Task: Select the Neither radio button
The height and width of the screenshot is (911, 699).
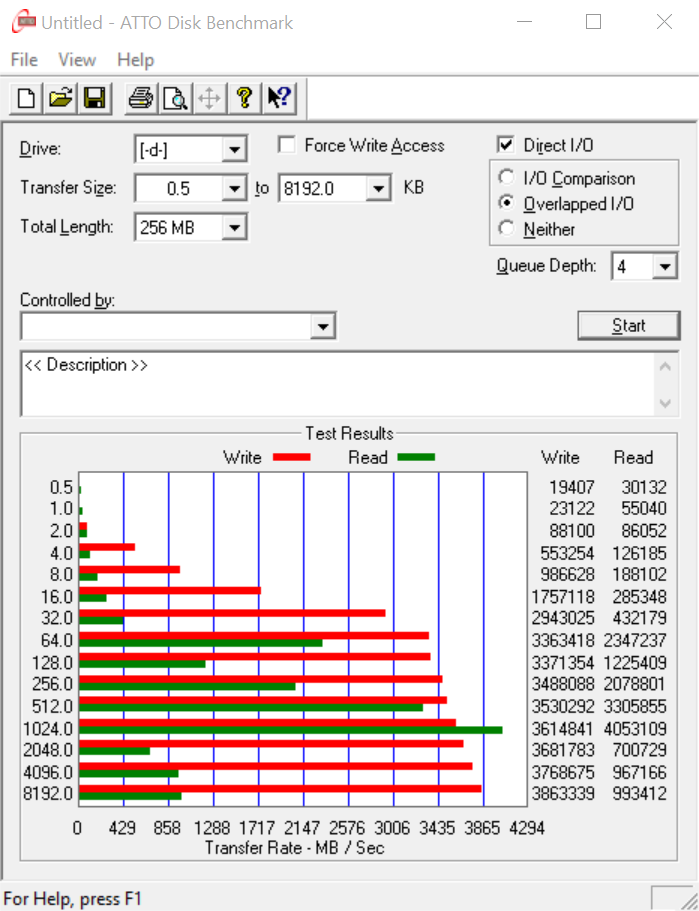Action: pyautogui.click(x=506, y=228)
